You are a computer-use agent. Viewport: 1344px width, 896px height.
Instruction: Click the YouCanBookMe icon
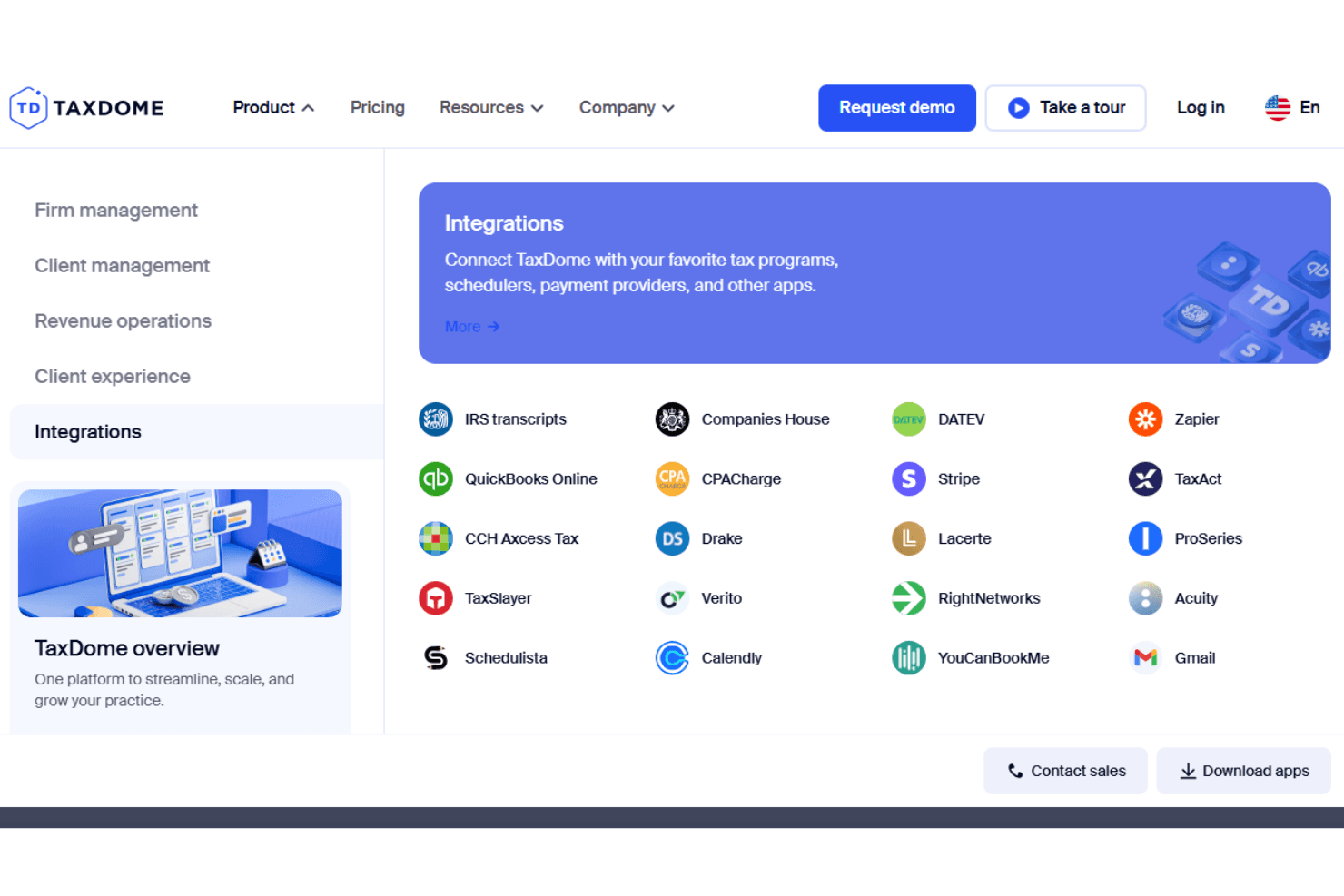(909, 658)
